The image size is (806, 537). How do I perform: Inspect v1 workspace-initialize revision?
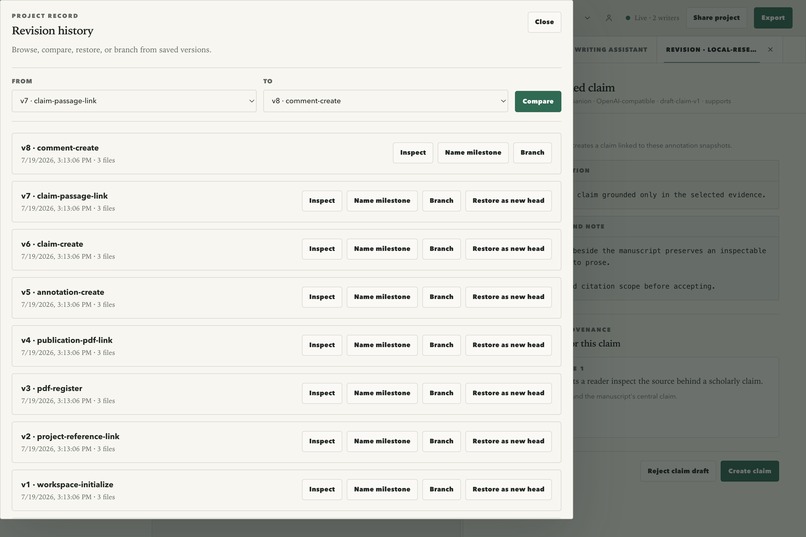[322, 490]
